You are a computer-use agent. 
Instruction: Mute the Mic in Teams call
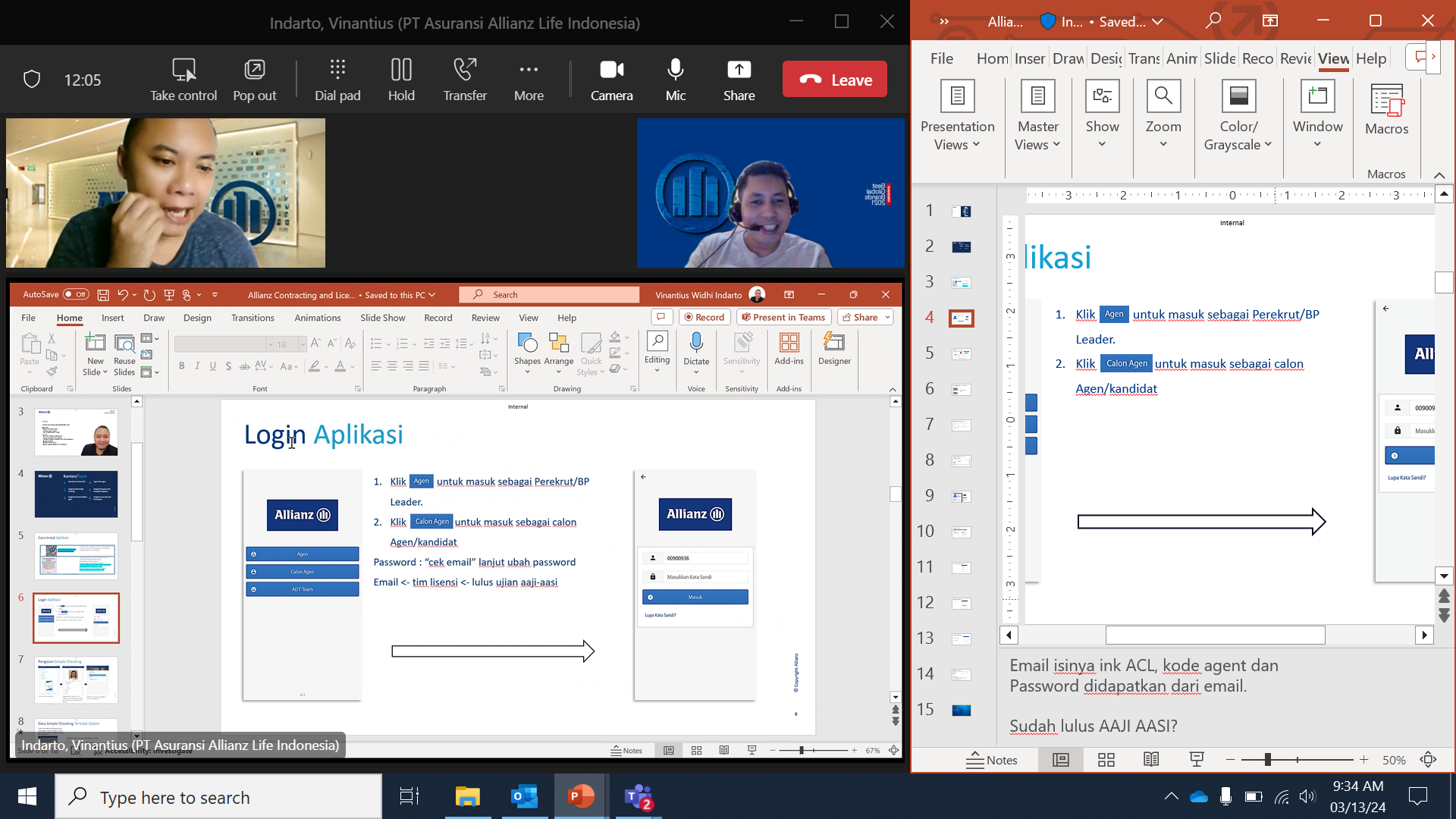click(675, 80)
